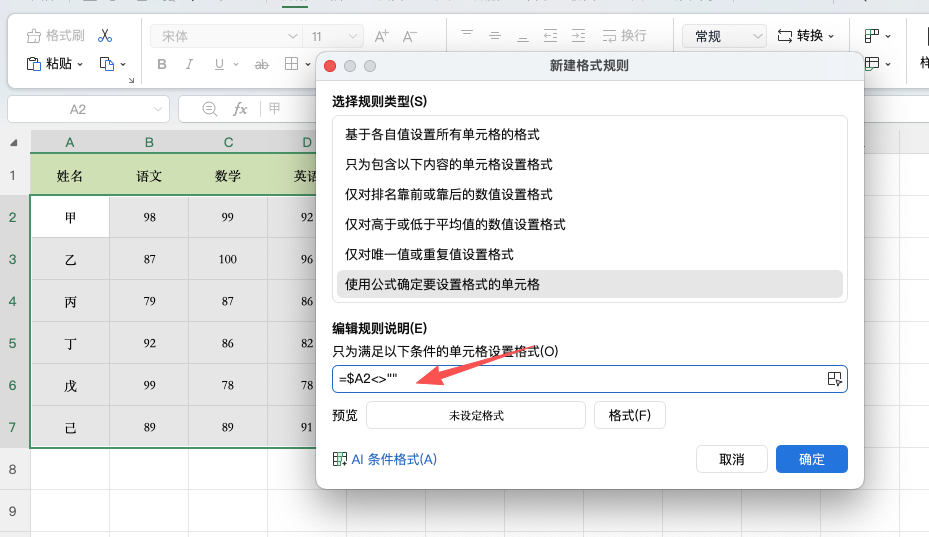Toggle Underline formatting

click(219, 64)
